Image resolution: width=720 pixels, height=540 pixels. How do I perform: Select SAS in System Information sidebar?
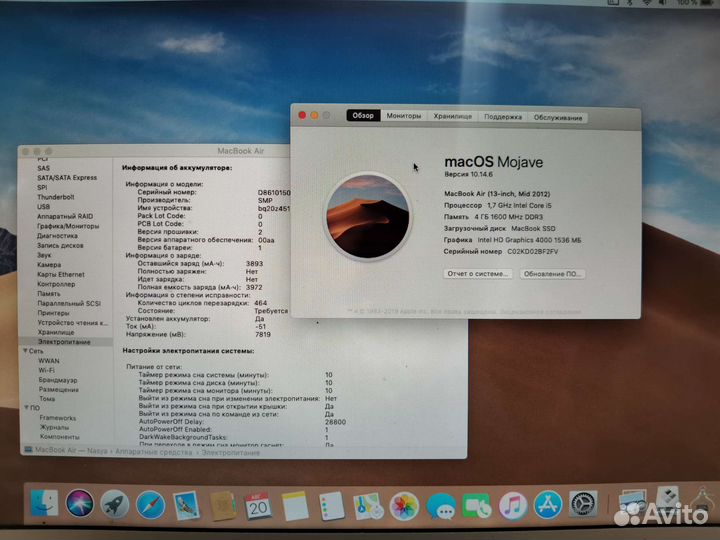click(x=44, y=168)
